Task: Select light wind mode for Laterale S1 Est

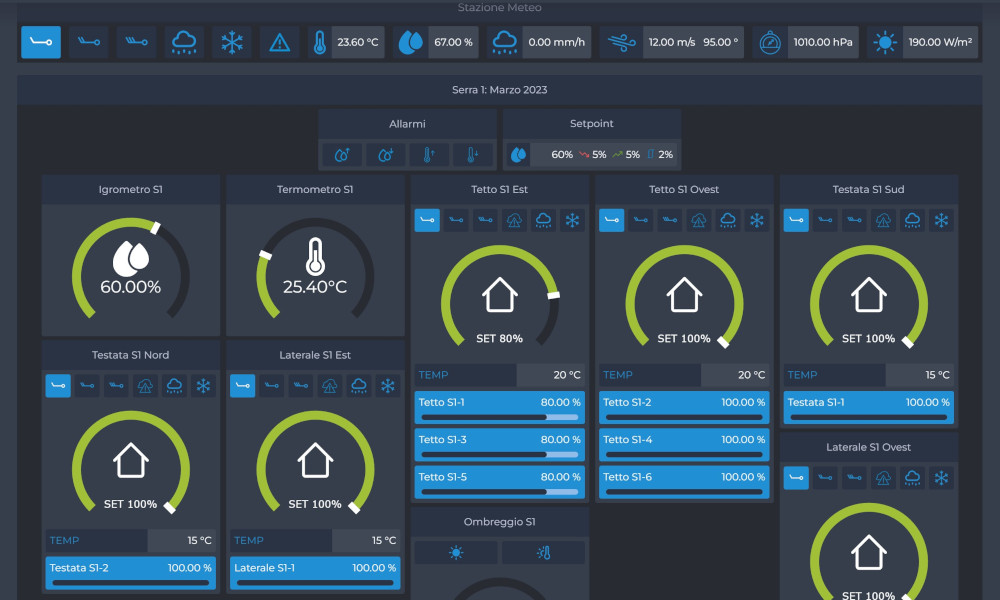Action: tap(242, 386)
